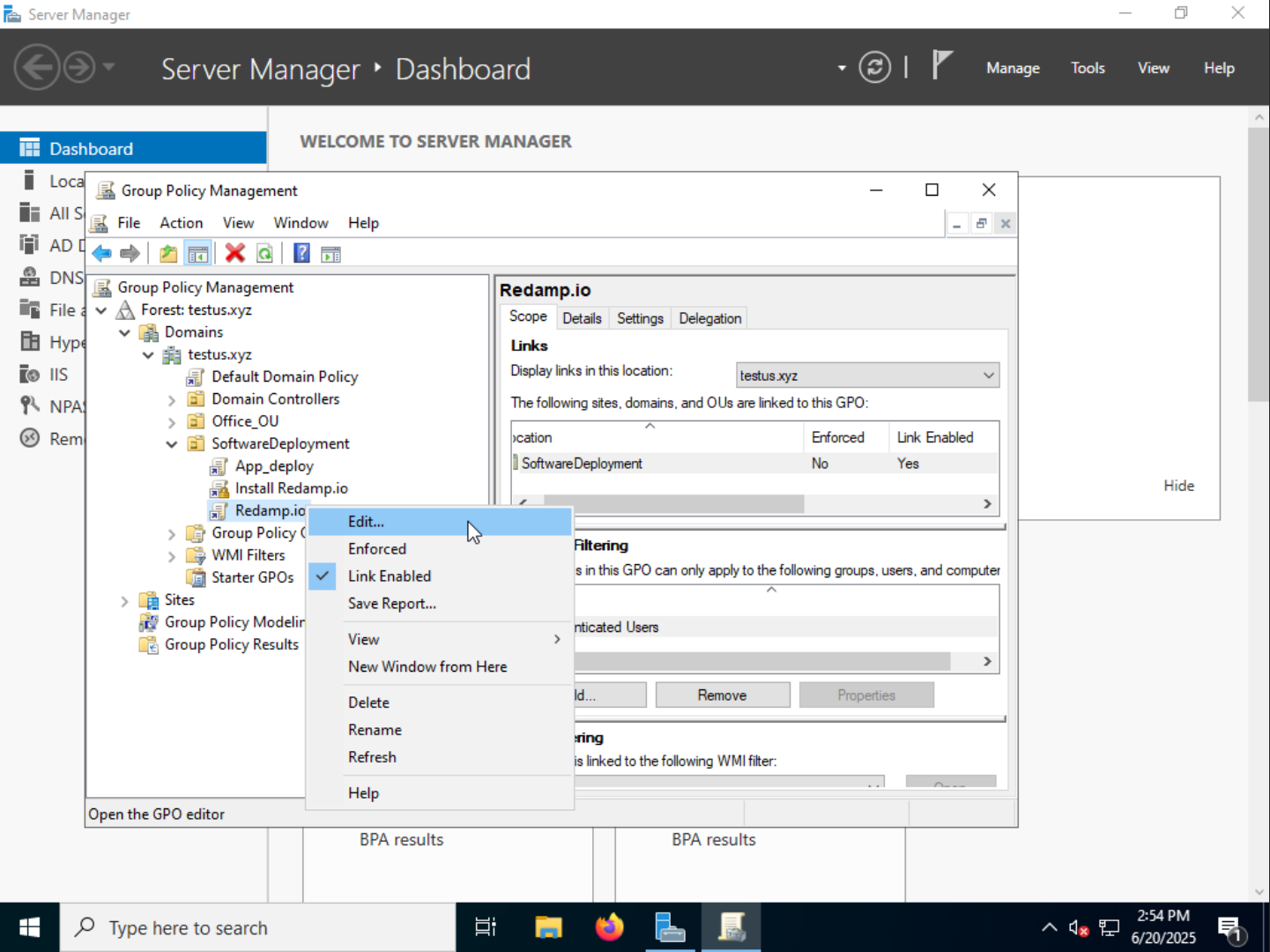Open the Manage menu in Server Manager
This screenshot has width=1270, height=952.
click(x=1013, y=68)
